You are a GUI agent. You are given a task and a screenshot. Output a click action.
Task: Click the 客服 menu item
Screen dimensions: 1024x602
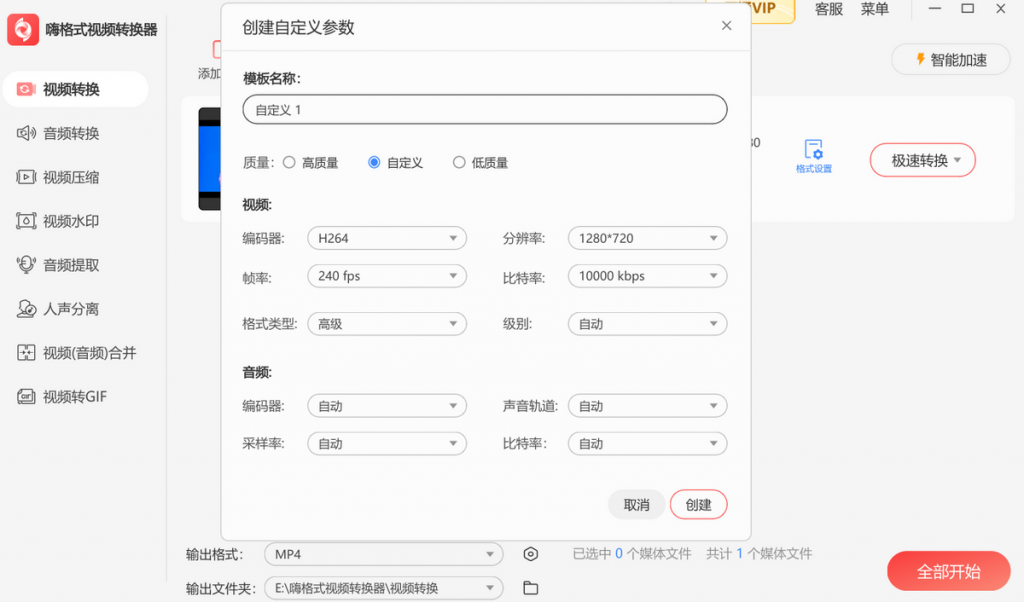pos(827,9)
